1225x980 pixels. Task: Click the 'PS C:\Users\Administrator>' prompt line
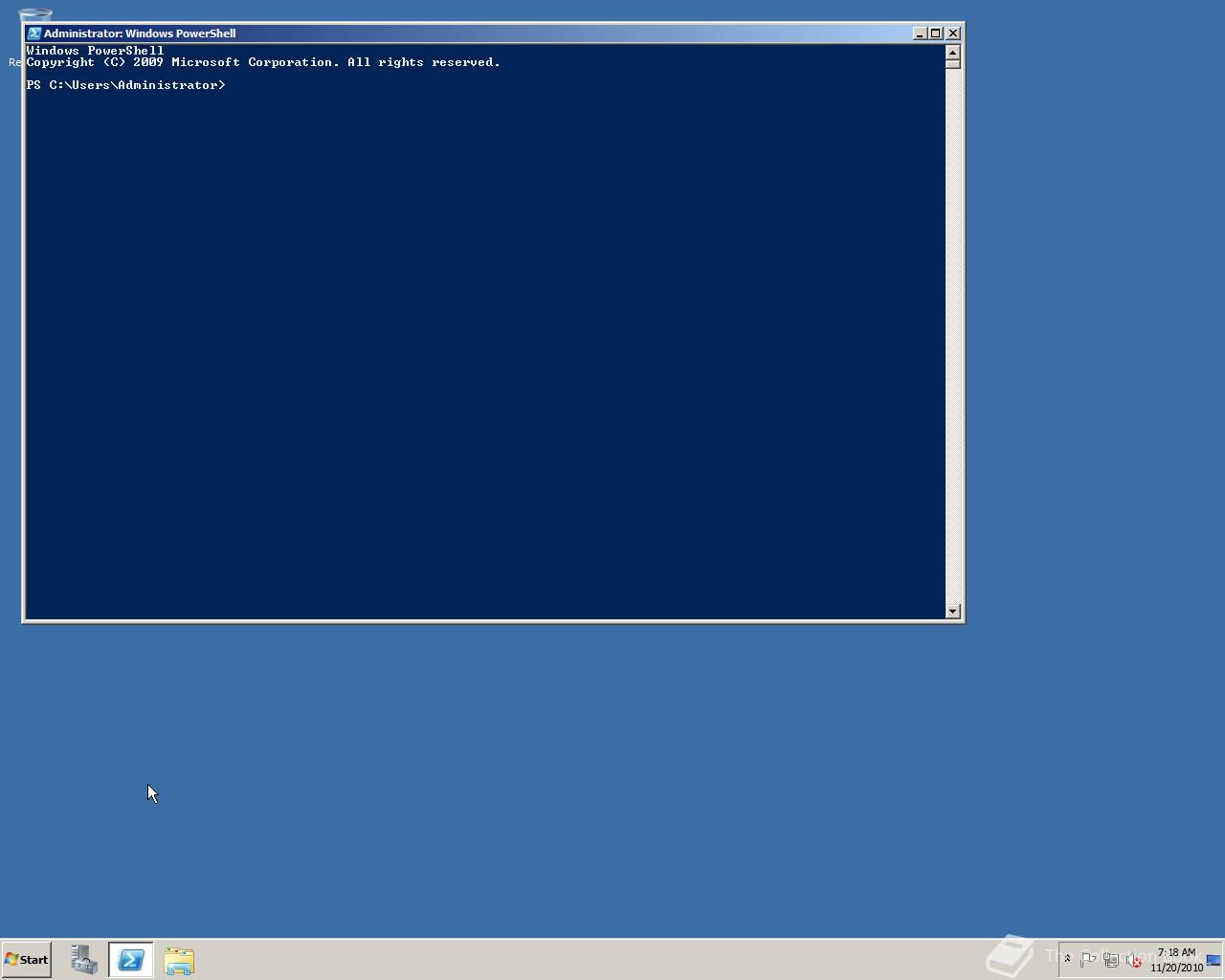(x=126, y=85)
